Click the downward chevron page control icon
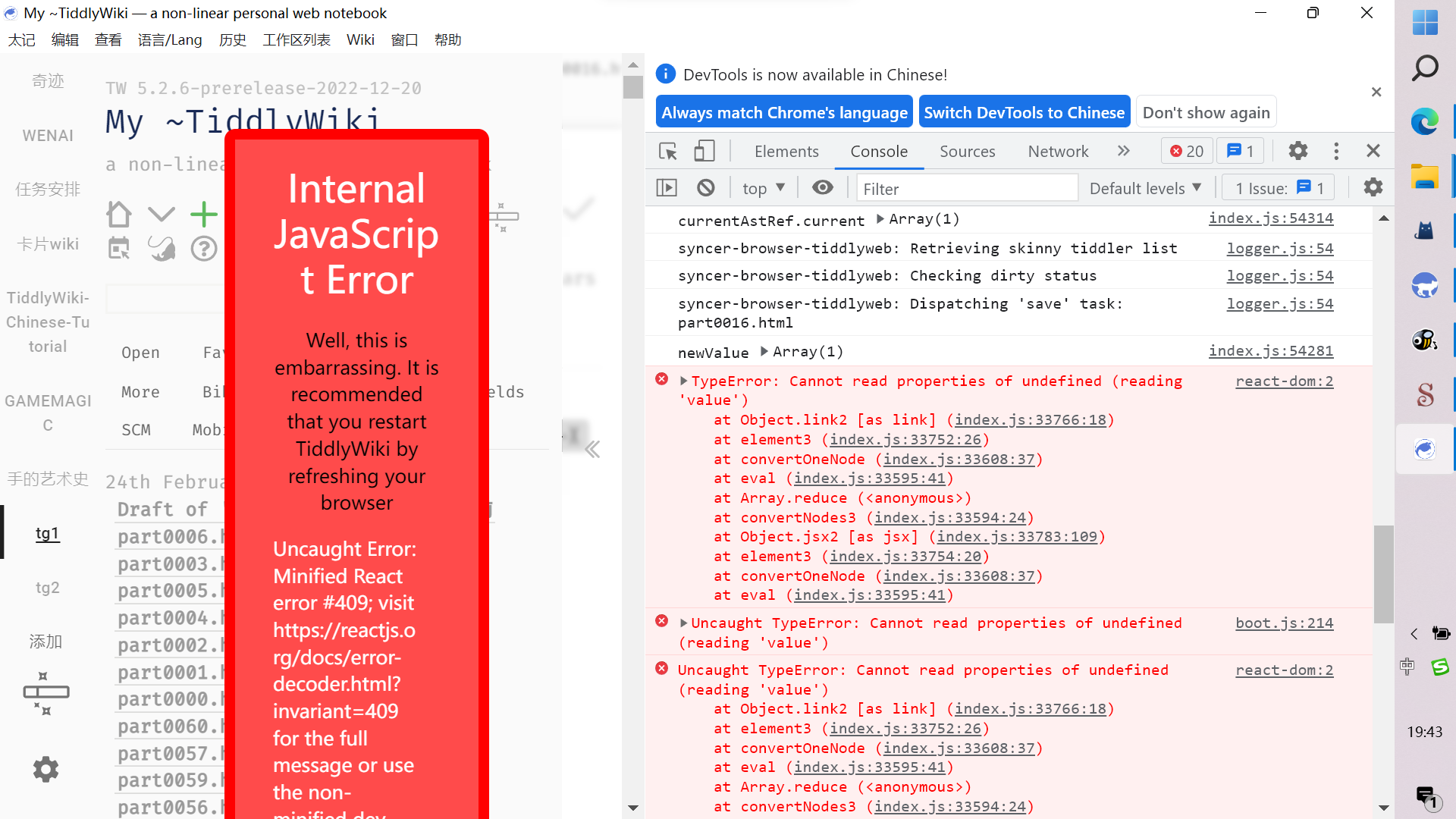Viewport: 1456px width, 819px height. (x=162, y=215)
